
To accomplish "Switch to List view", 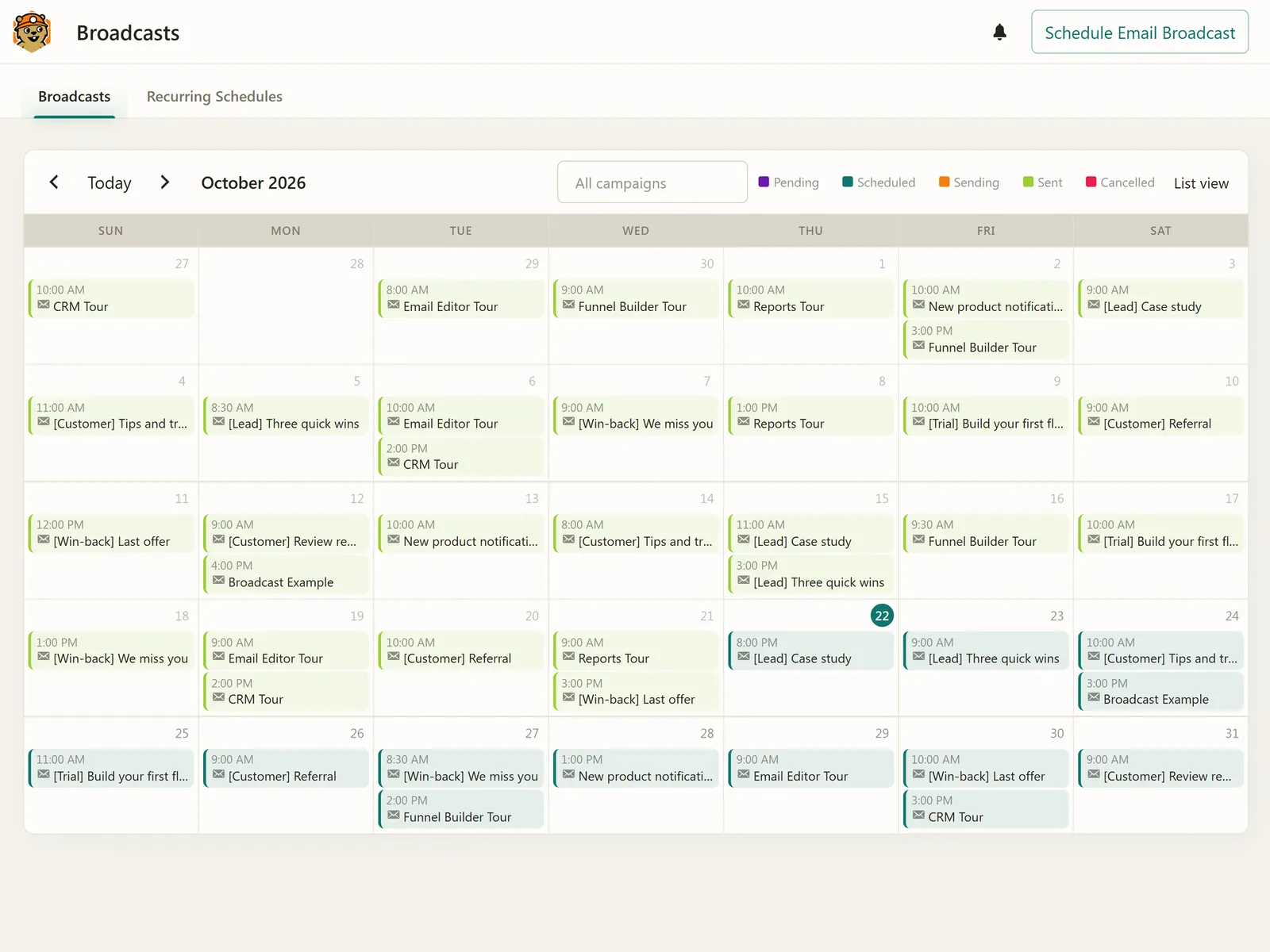I will coord(1201,183).
